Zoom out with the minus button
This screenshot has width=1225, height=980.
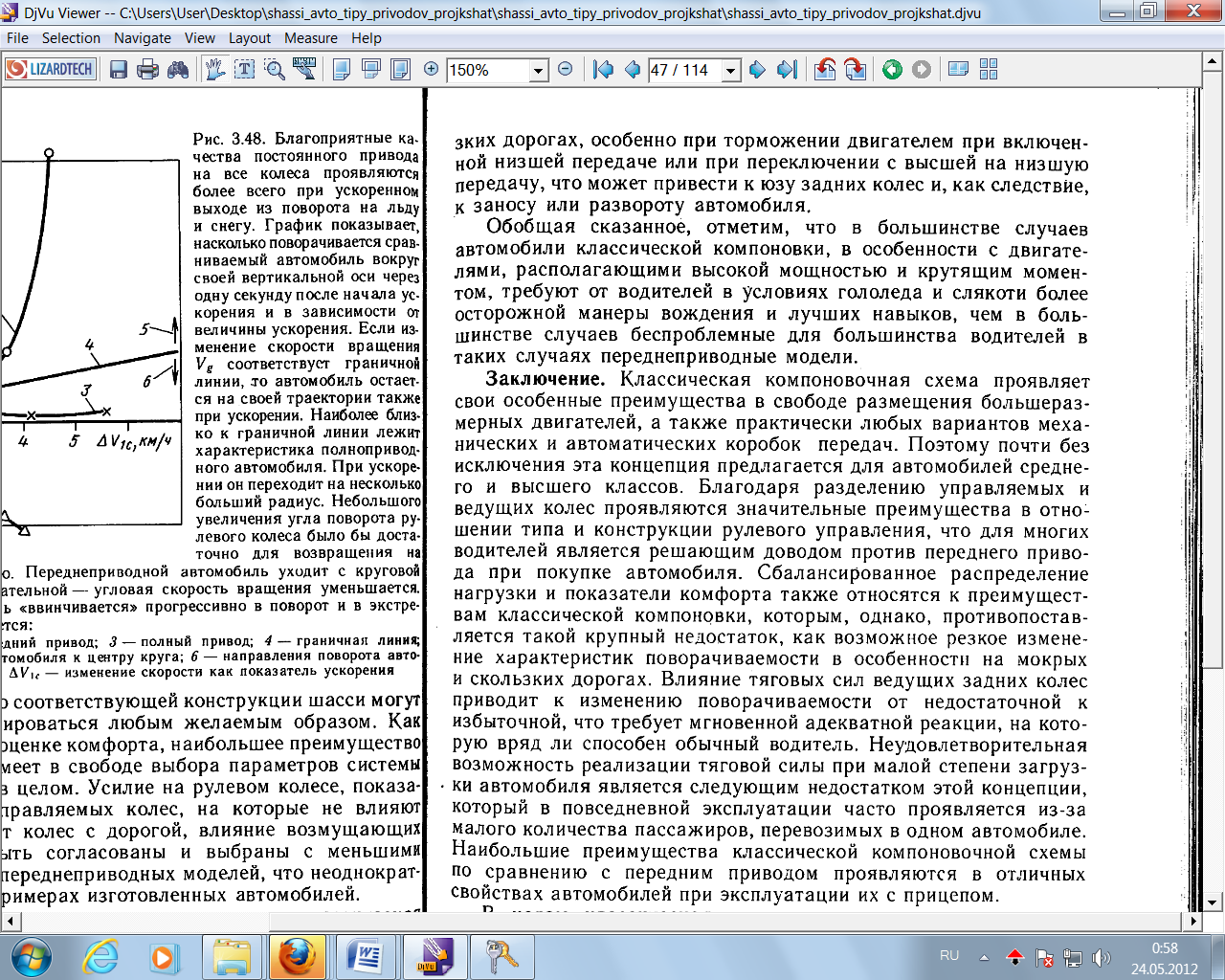pos(566,69)
